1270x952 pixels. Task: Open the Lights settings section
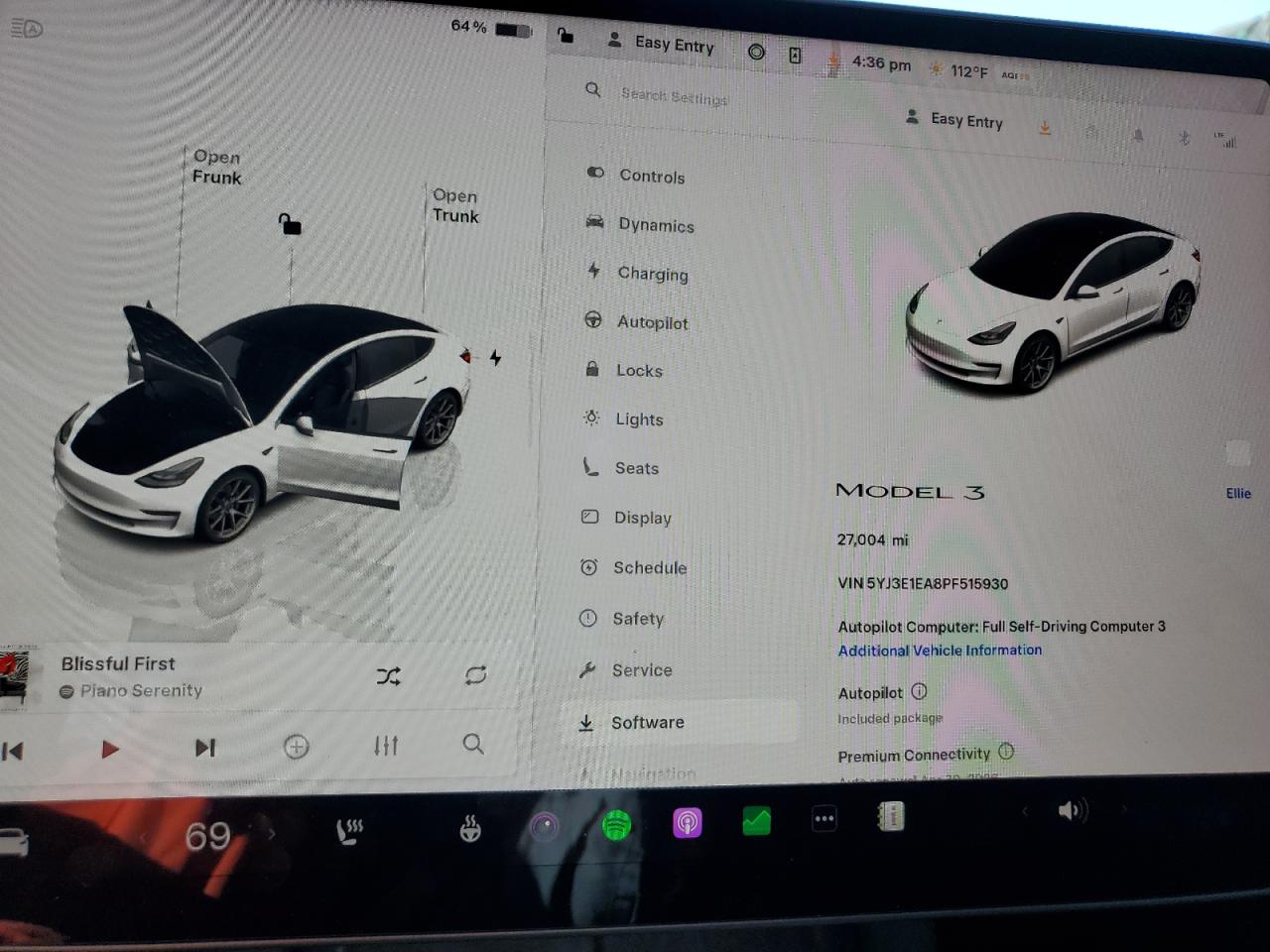(x=640, y=418)
